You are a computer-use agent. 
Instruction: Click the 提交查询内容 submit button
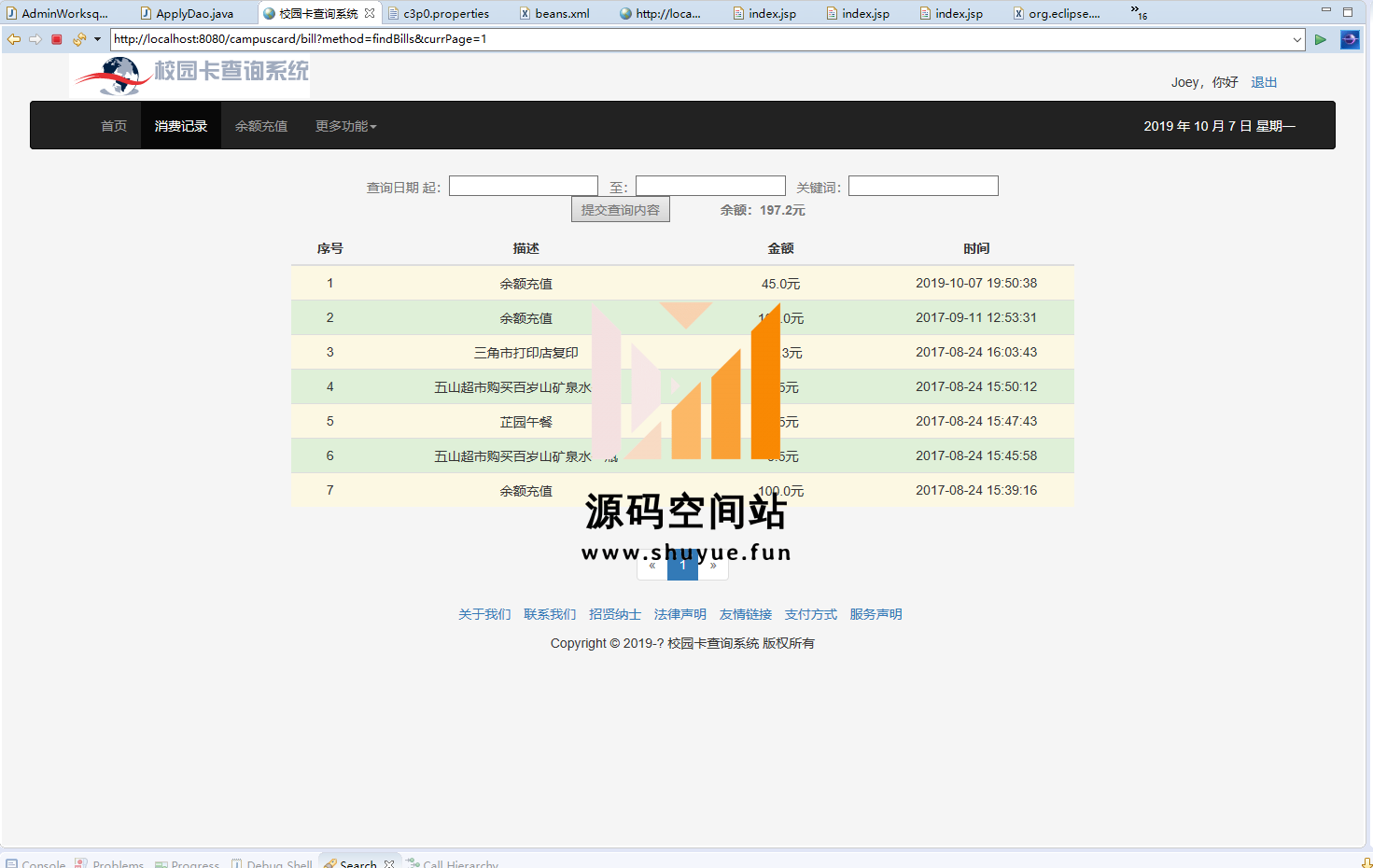pos(621,210)
